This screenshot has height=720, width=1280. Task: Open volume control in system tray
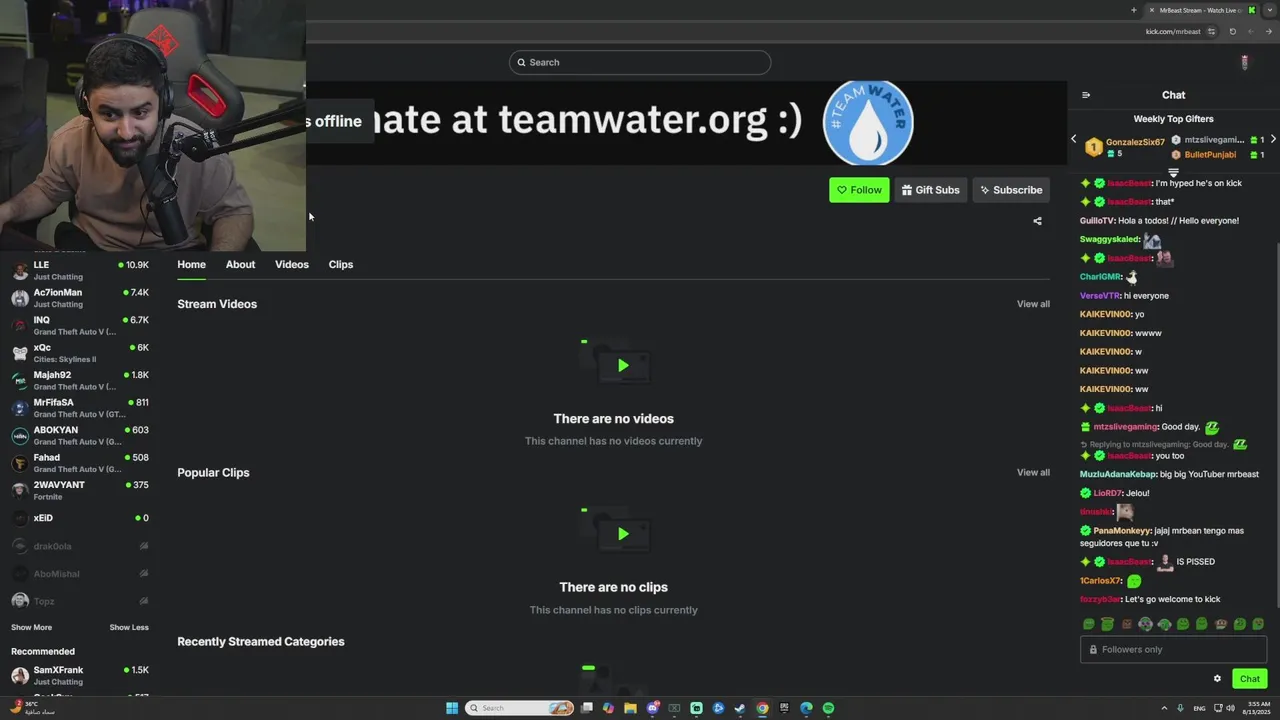point(1230,708)
